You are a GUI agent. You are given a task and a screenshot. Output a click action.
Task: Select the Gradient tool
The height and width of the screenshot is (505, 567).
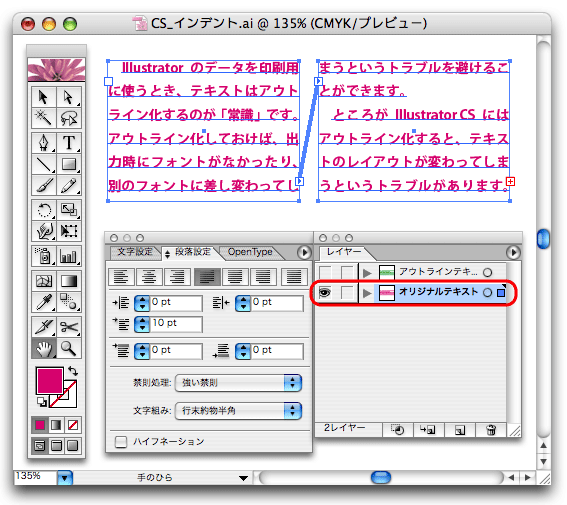(69, 281)
